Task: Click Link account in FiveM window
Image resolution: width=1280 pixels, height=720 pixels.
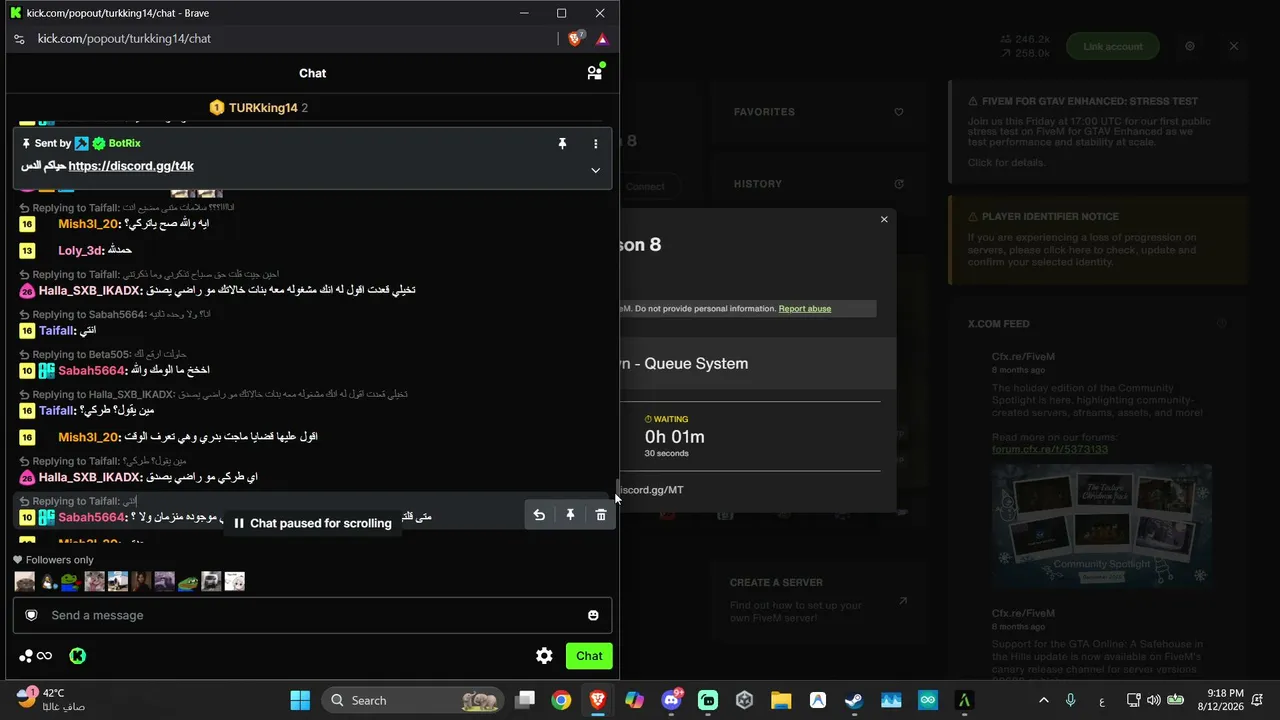Action: click(1112, 46)
